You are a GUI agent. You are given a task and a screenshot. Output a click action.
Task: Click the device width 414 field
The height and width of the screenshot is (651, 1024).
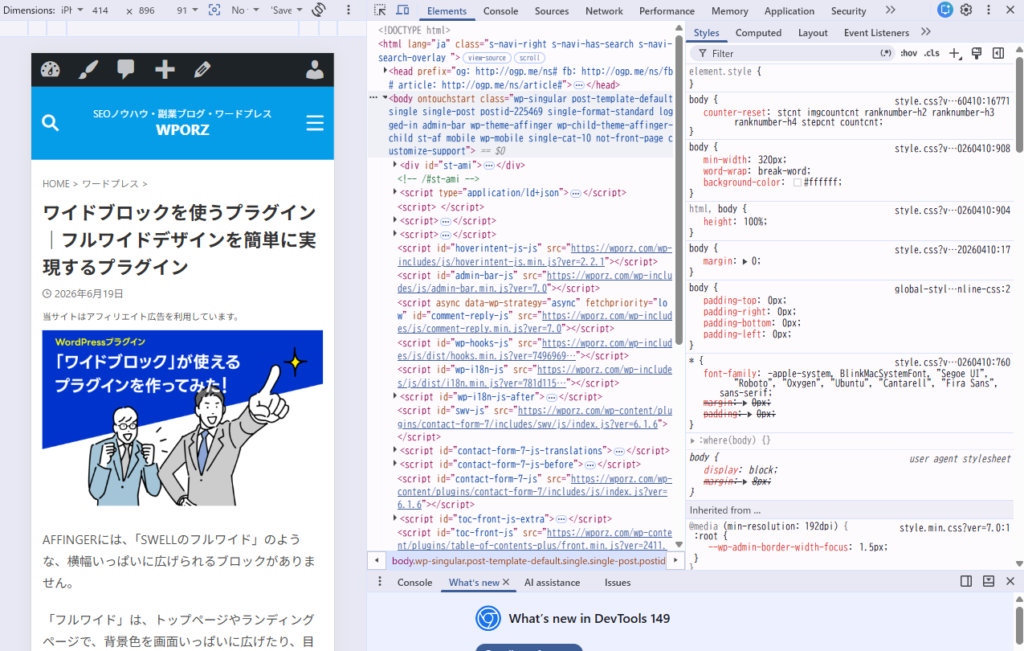[x=101, y=10]
